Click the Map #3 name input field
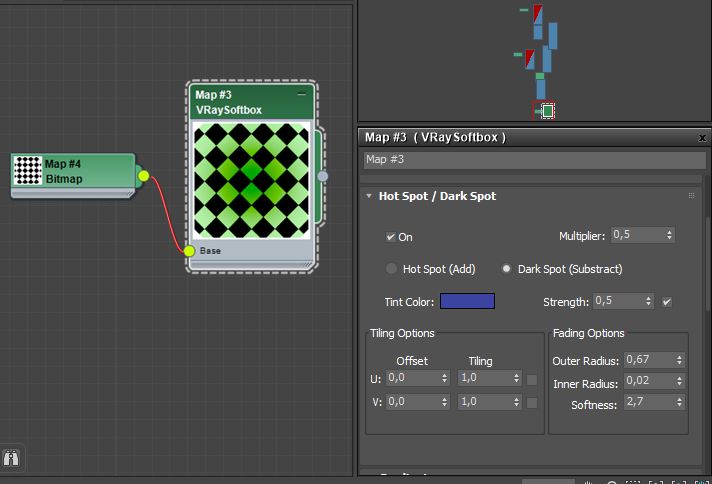This screenshot has height=484, width=712. point(534,159)
